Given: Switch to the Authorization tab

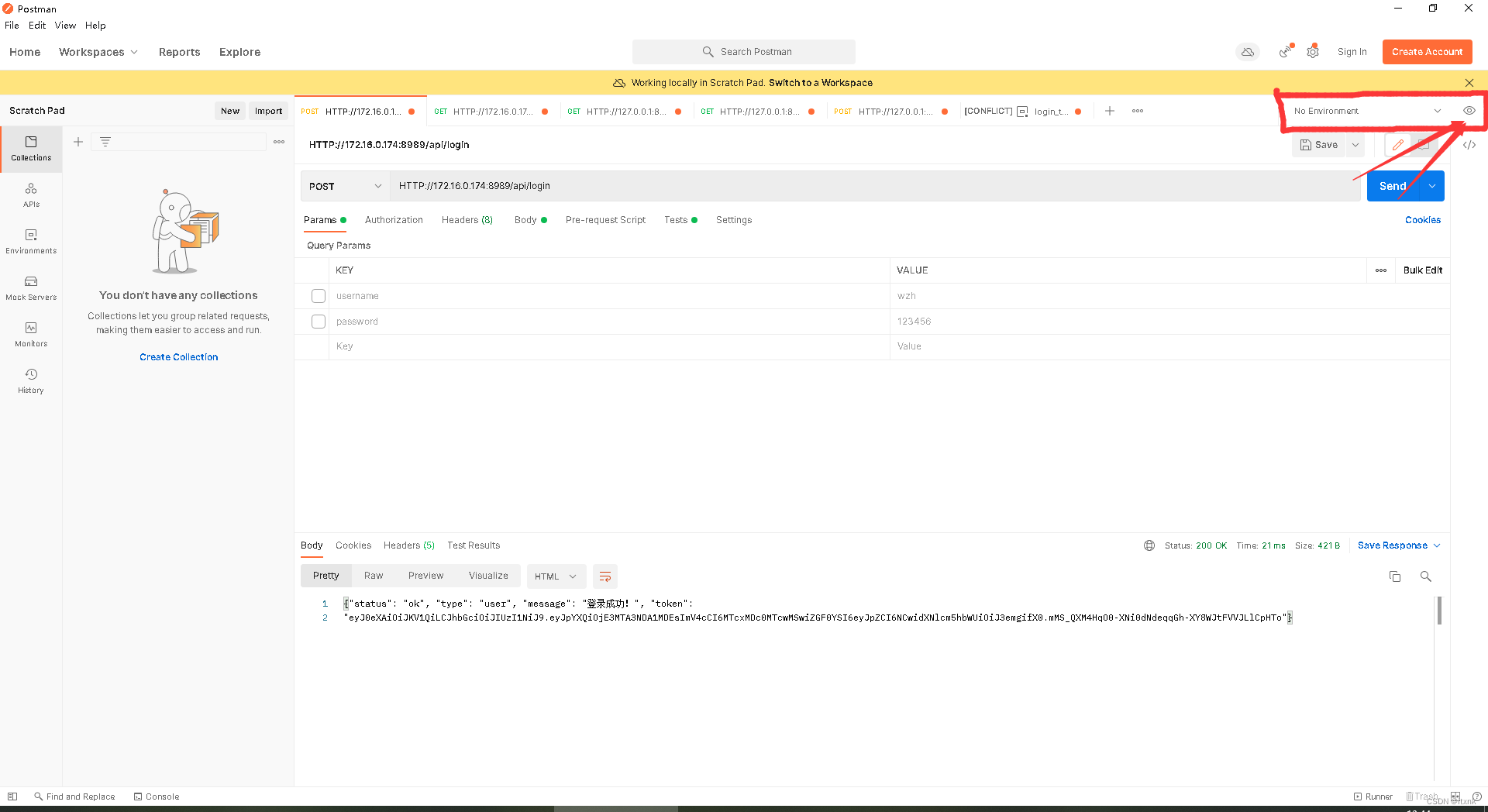Looking at the screenshot, I should coord(394,220).
